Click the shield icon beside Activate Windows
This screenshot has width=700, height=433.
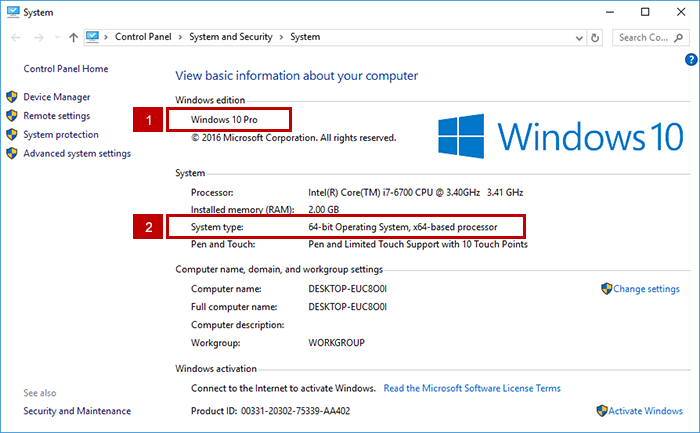point(602,411)
